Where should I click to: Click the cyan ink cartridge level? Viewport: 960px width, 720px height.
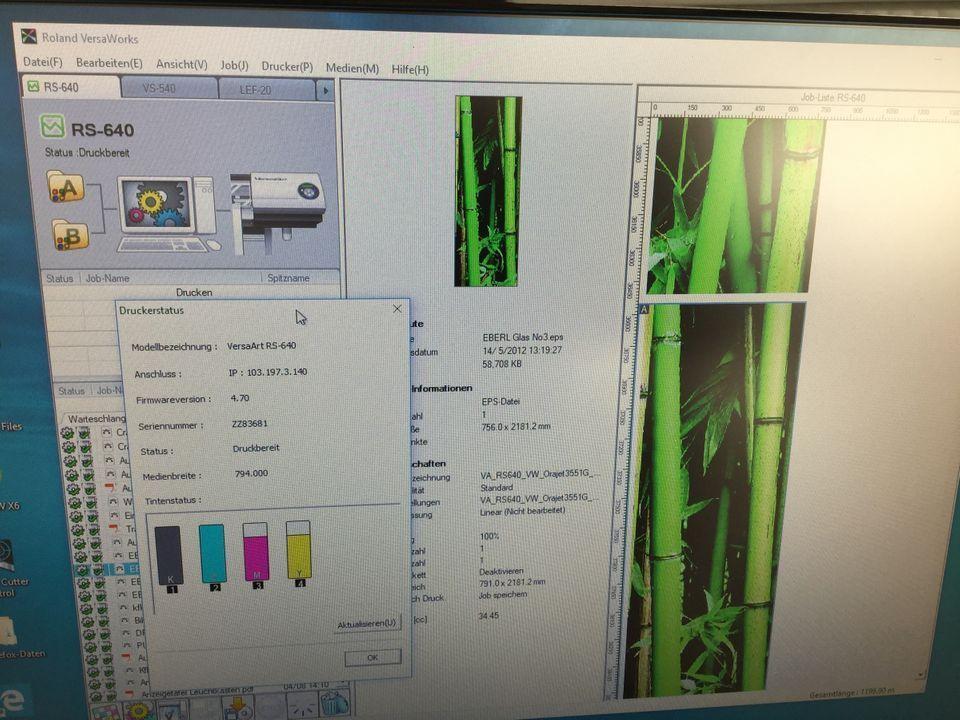[x=212, y=554]
